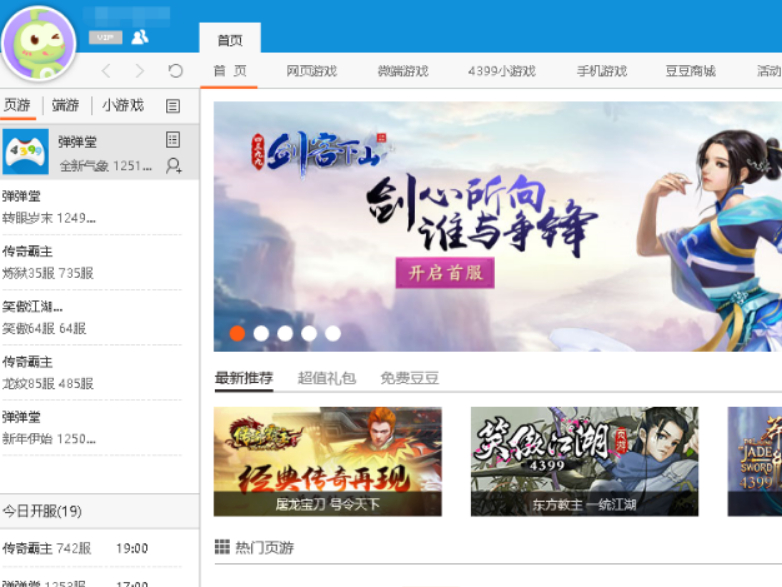This screenshot has width=782, height=587.
Task: Open the Jade Sword game thumbnail
Action: click(x=755, y=461)
